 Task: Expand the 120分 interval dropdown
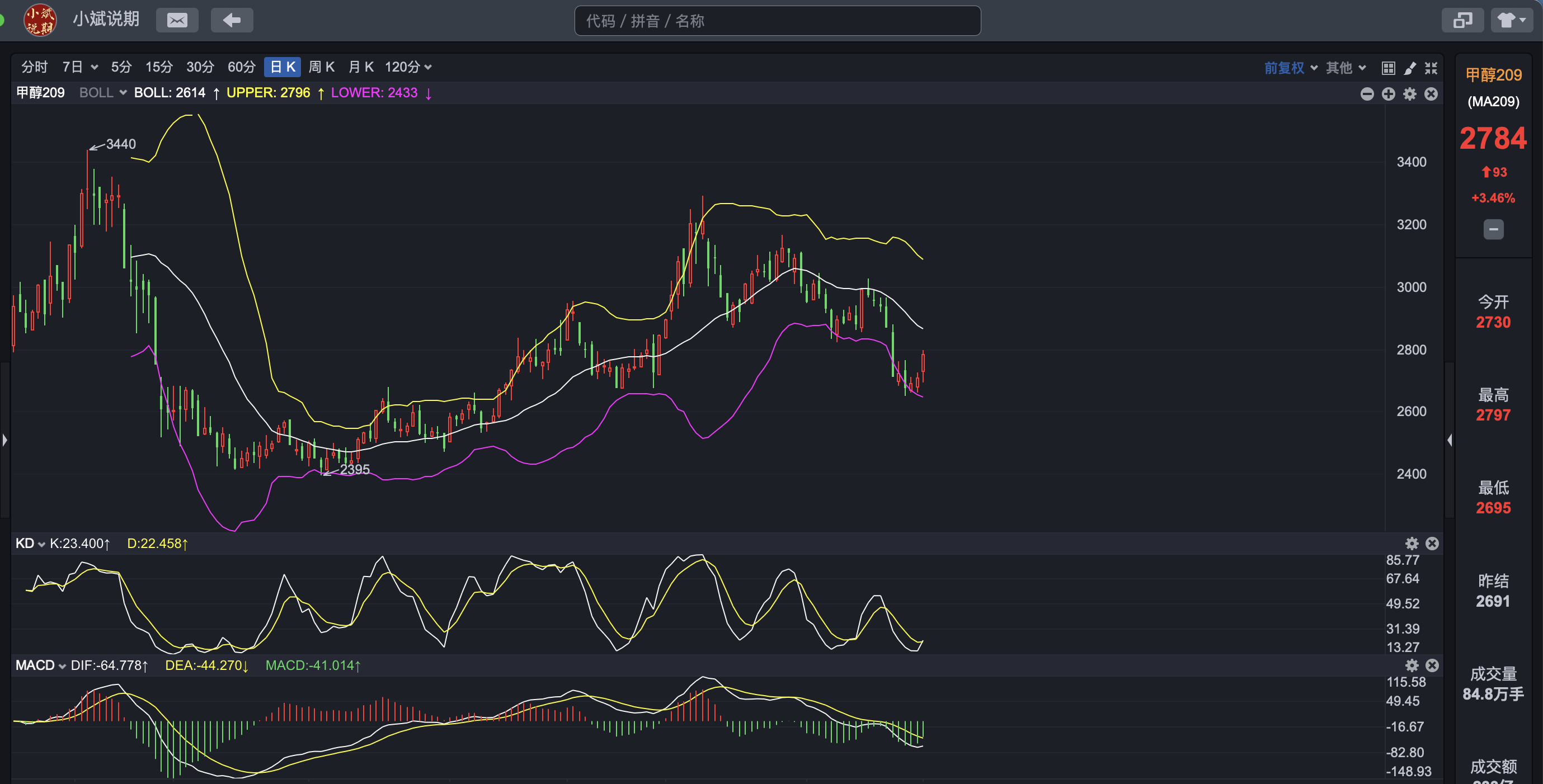click(x=408, y=67)
